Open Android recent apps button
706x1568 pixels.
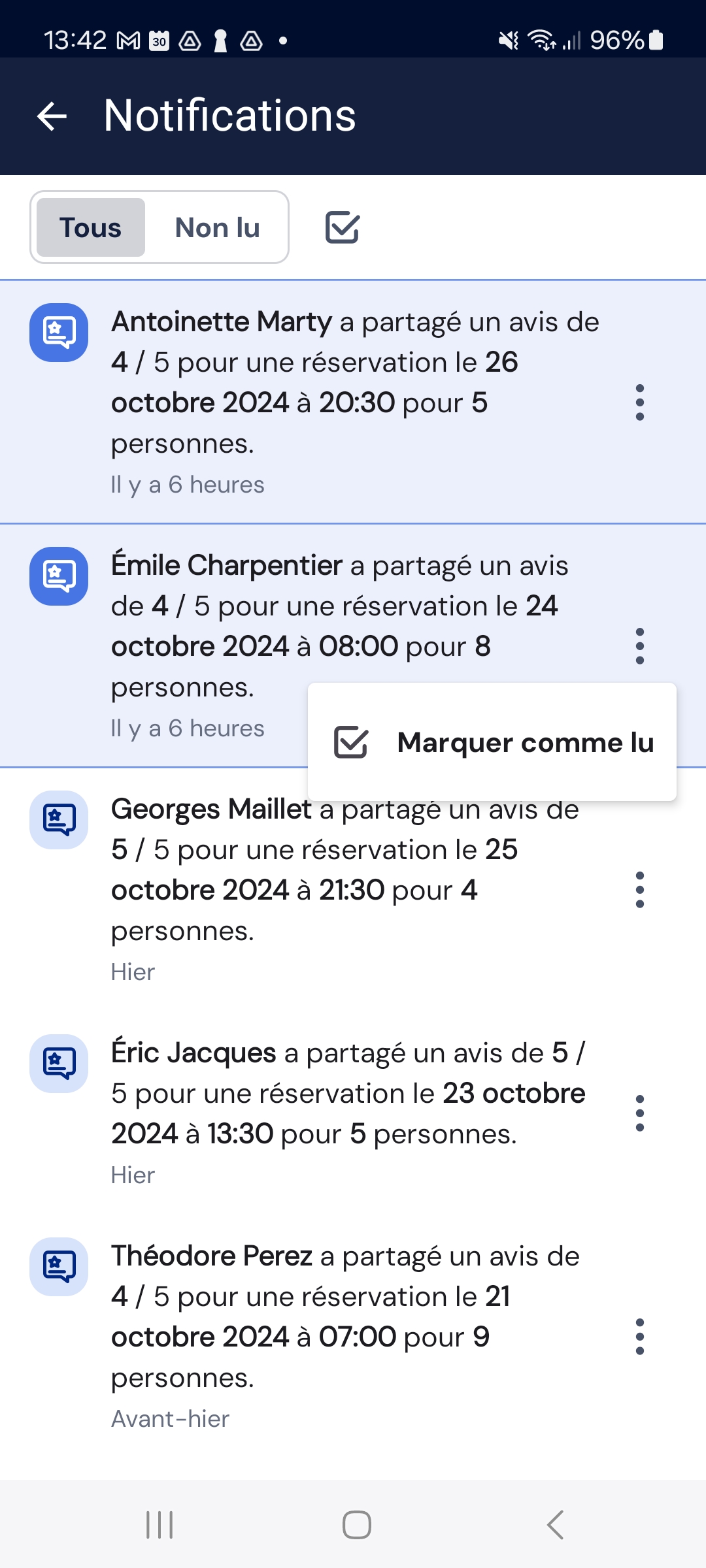point(160,1525)
